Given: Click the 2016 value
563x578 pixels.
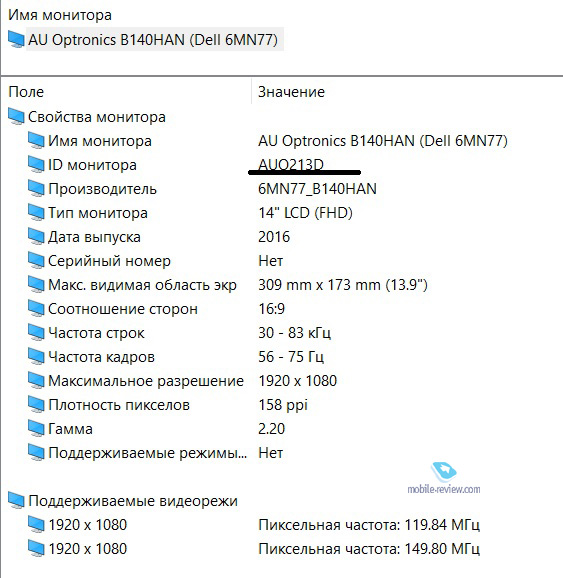Looking at the screenshot, I should pyautogui.click(x=274, y=237).
